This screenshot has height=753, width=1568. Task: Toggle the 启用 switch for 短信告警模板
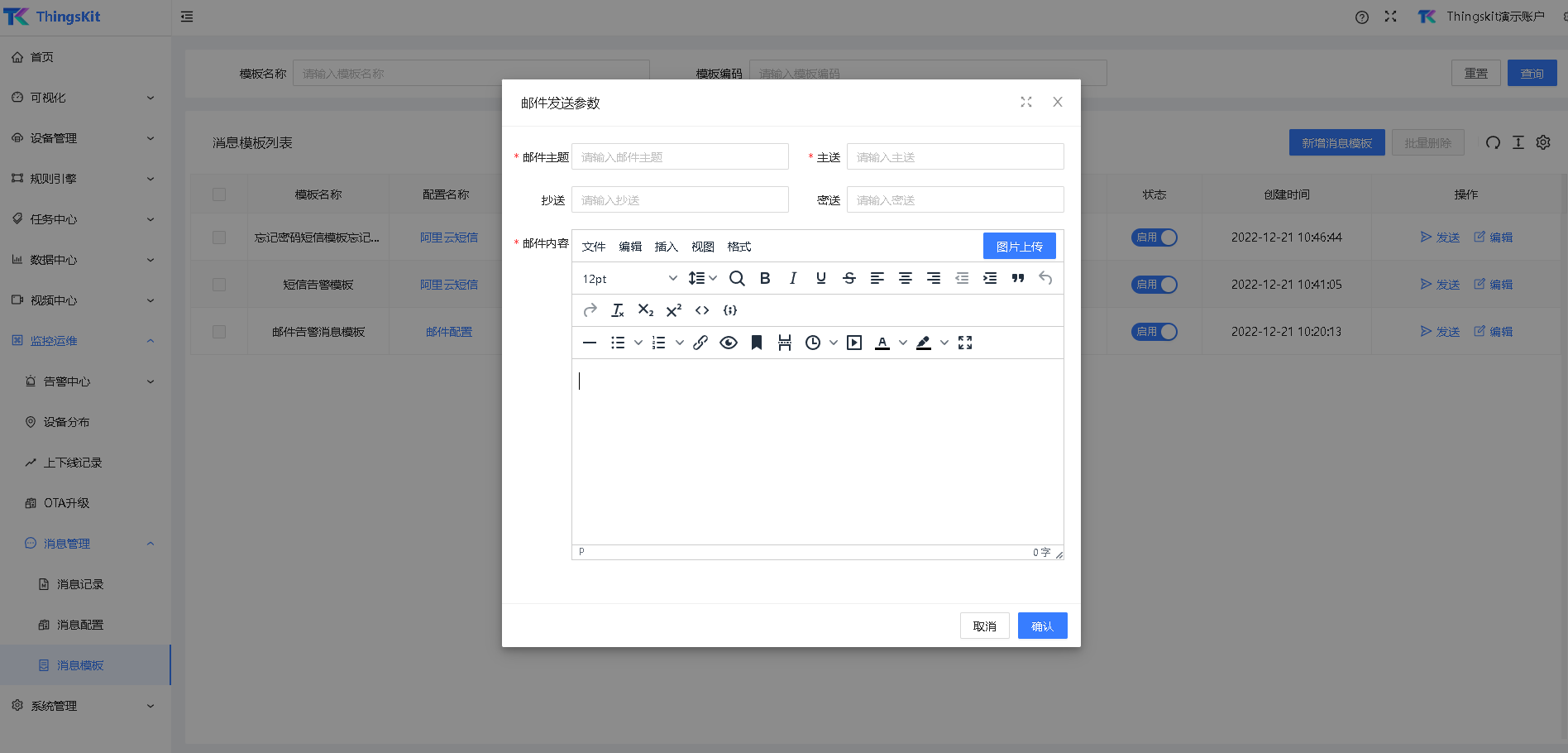click(x=1154, y=285)
